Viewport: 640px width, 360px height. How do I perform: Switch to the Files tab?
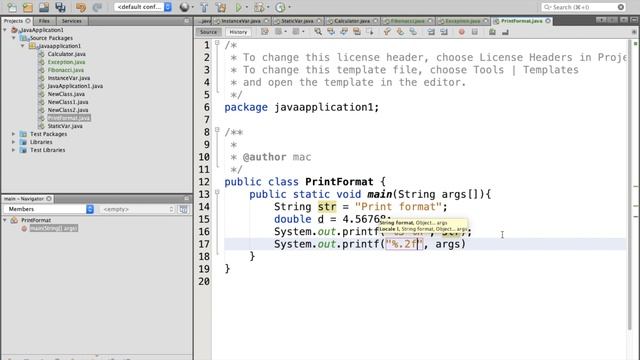pyautogui.click(x=44, y=21)
